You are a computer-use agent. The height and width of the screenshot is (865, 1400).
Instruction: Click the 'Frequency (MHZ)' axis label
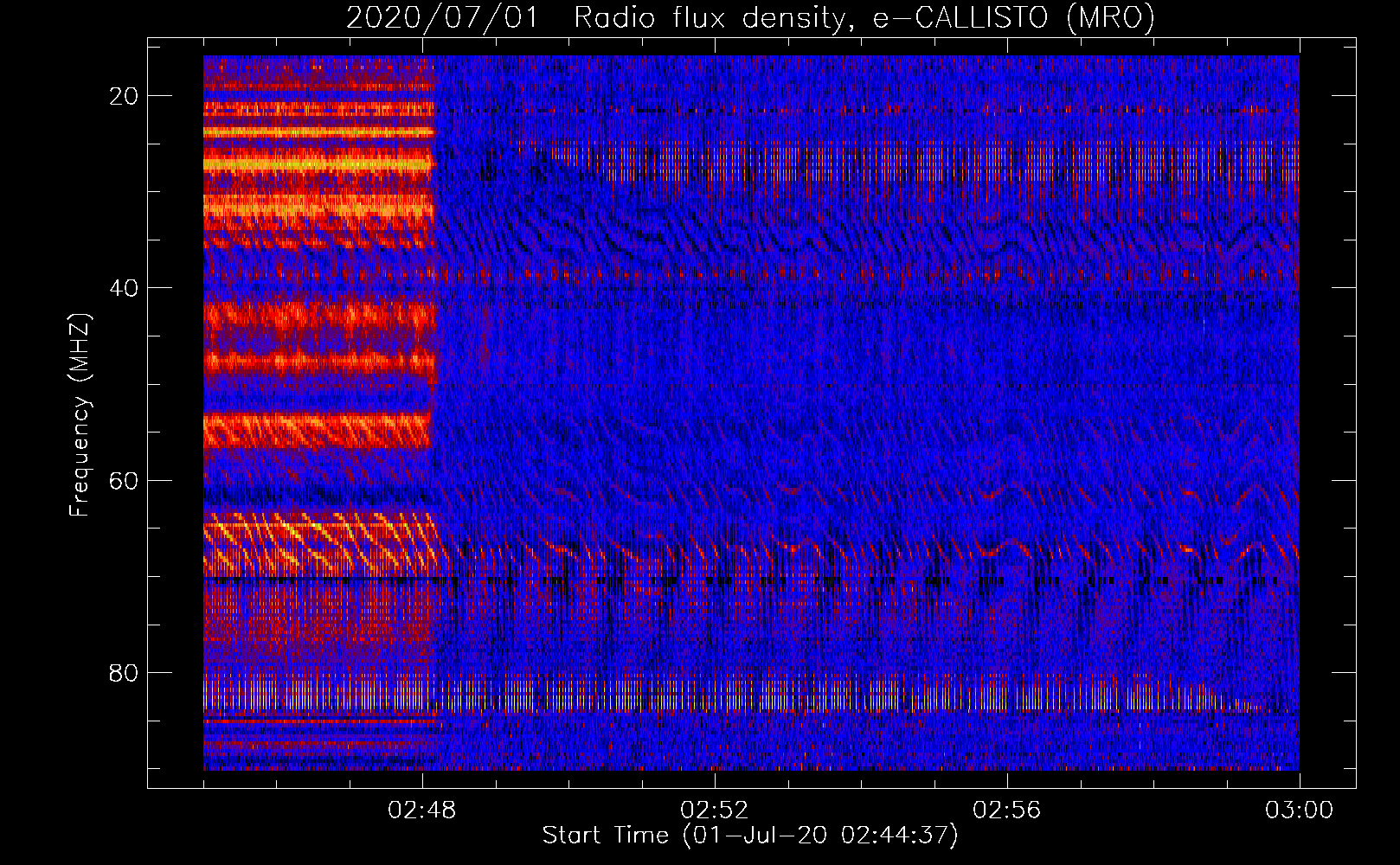[80, 415]
